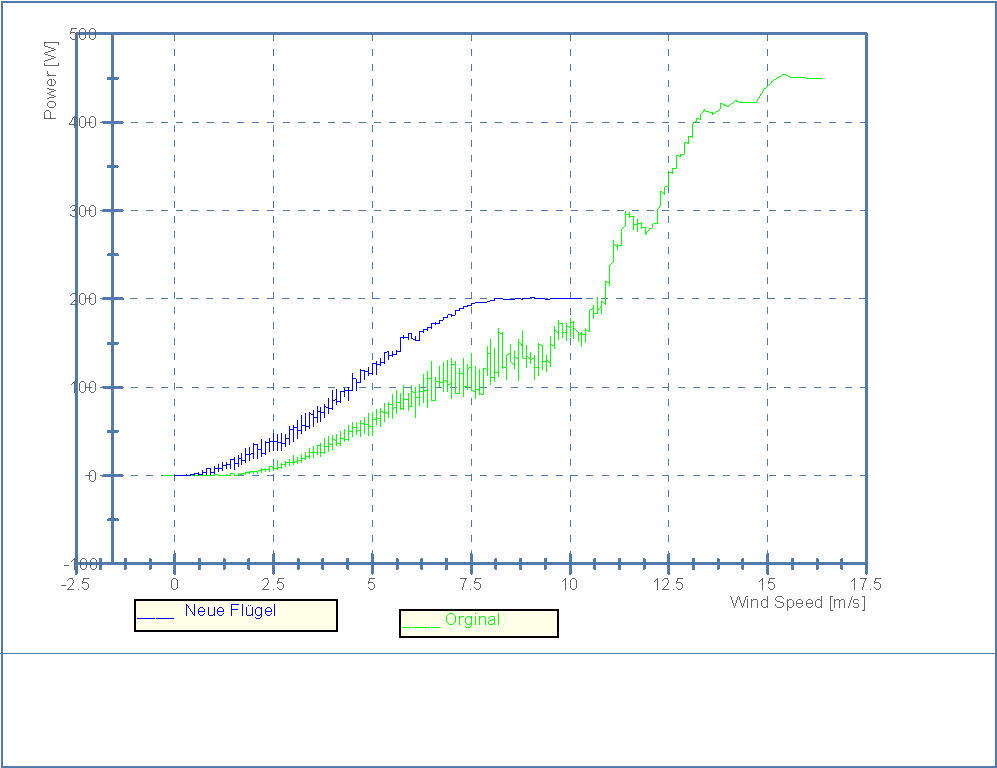The image size is (997, 768).
Task: Select the blue line sample in Neue Flügel legend
Action: (155, 618)
